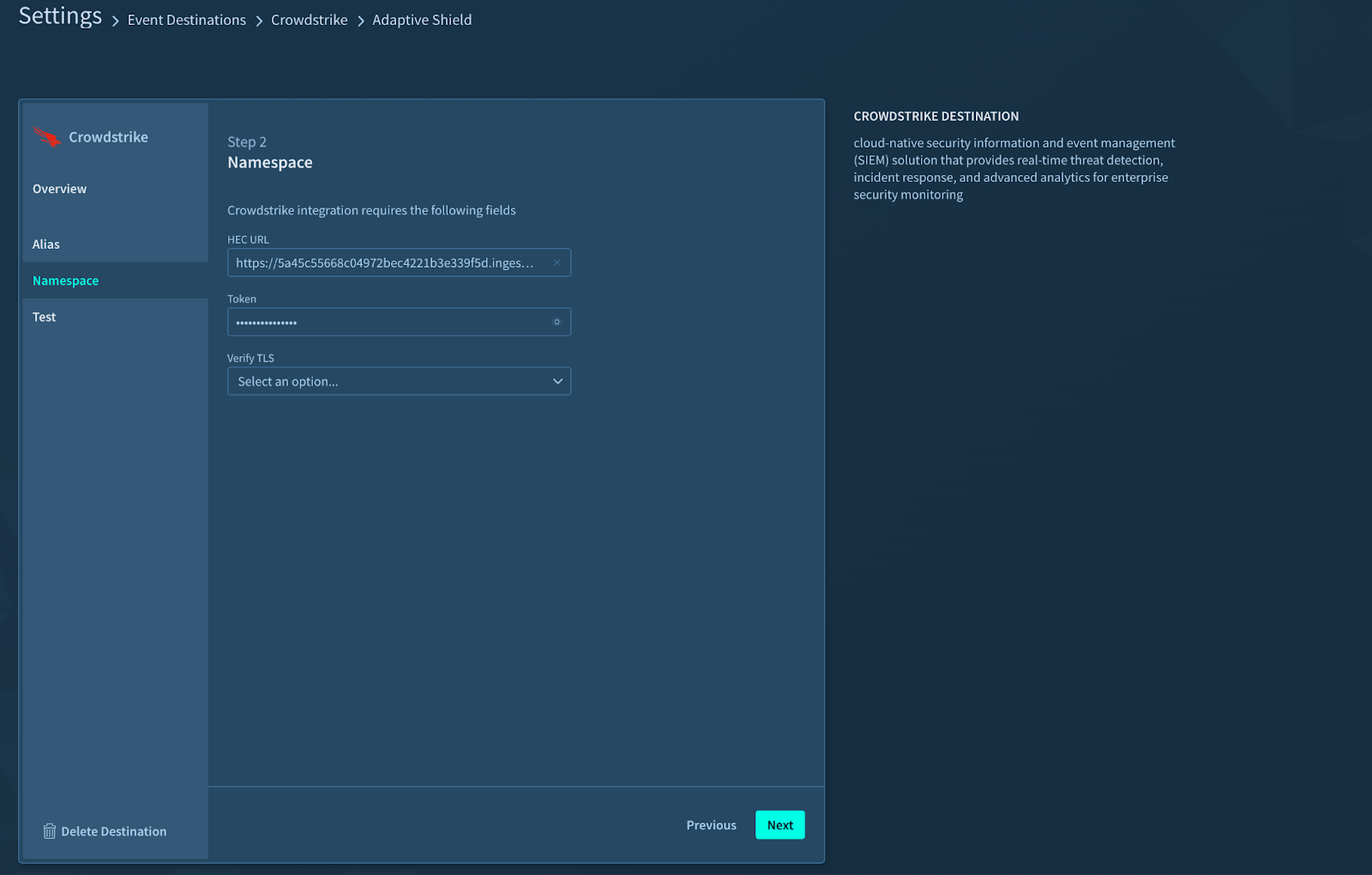Click the Crowdstrike falcon logo icon
Viewport: 1372px width, 875px height.
point(47,136)
